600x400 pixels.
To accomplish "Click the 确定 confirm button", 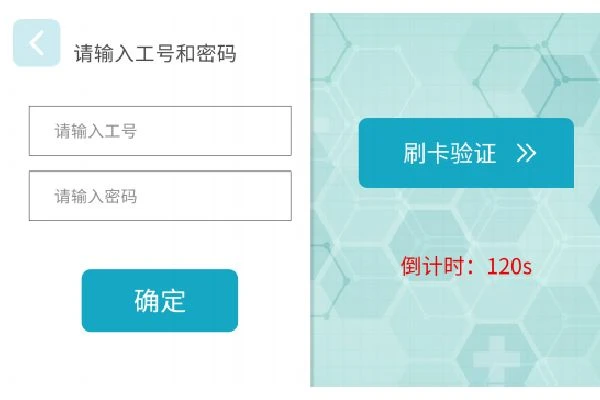I will (x=160, y=300).
